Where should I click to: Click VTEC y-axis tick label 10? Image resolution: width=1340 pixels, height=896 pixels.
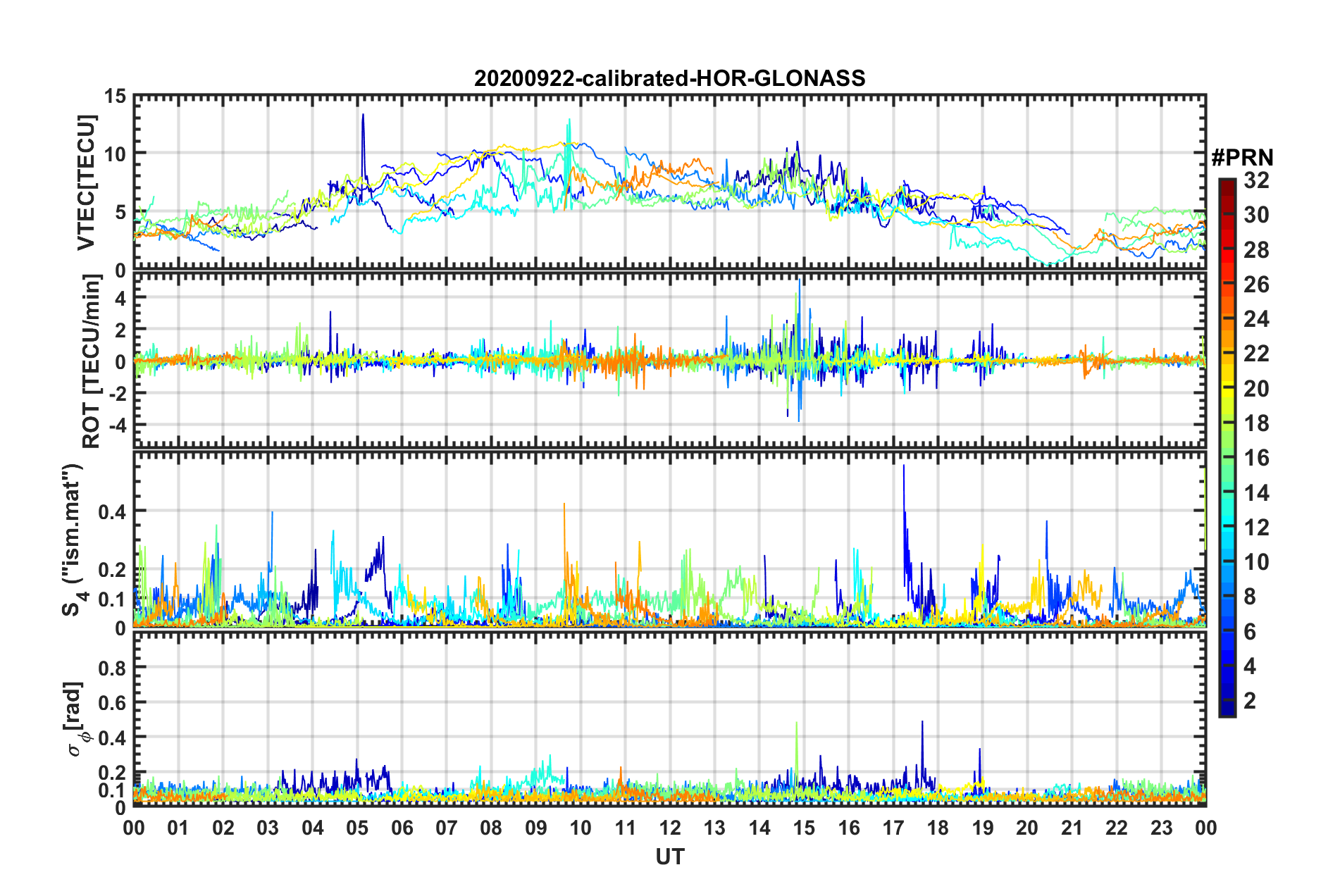coord(115,154)
